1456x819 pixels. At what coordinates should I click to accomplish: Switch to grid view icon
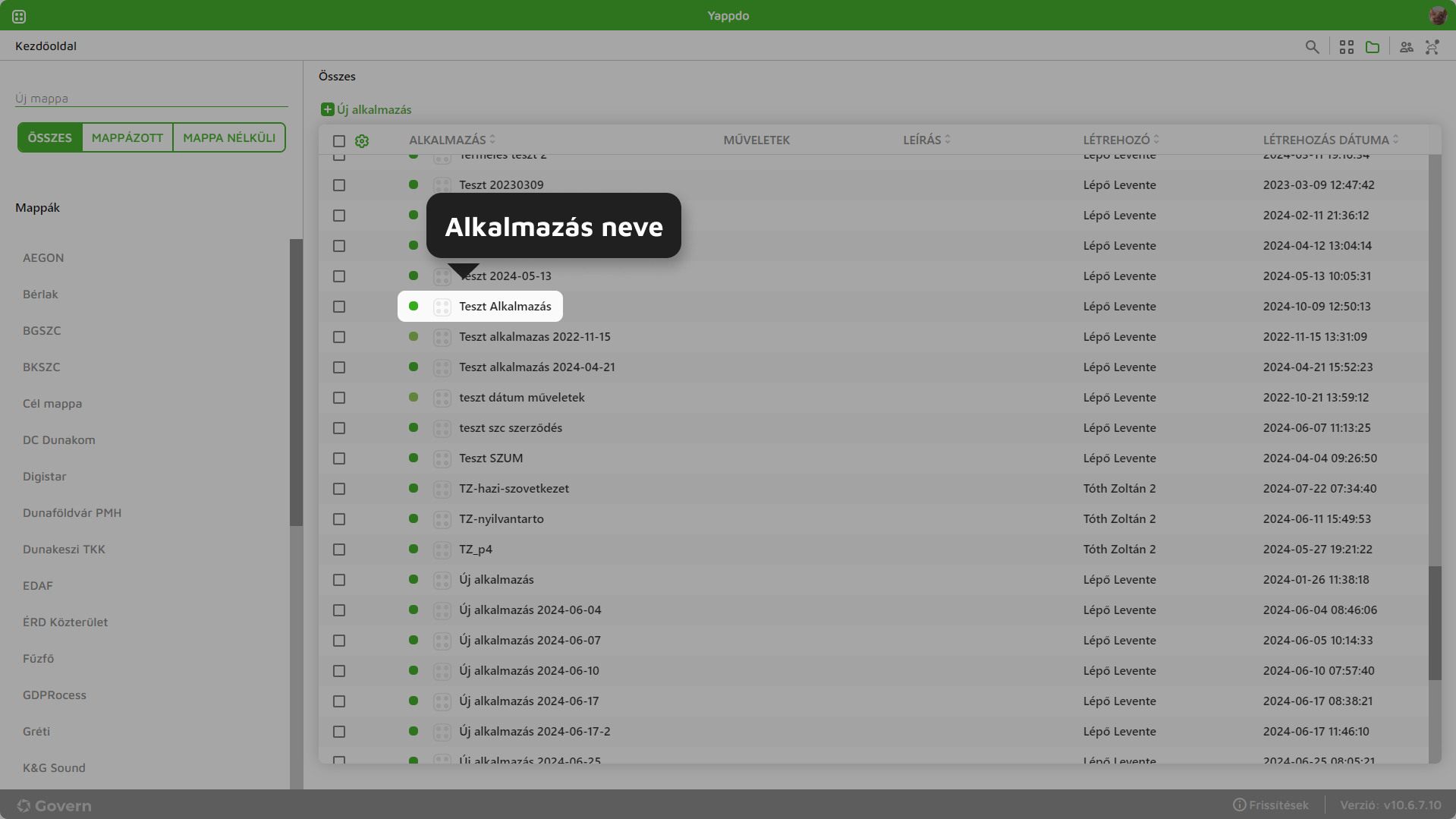[1347, 47]
